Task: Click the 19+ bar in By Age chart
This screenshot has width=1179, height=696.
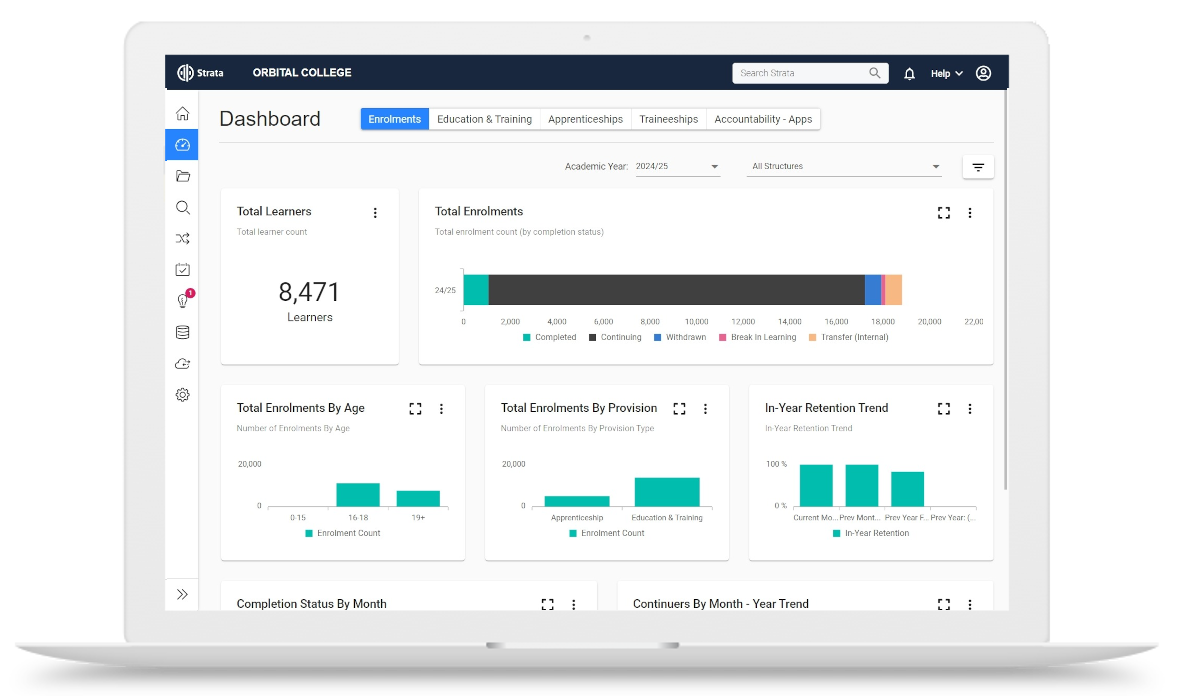Action: click(418, 498)
